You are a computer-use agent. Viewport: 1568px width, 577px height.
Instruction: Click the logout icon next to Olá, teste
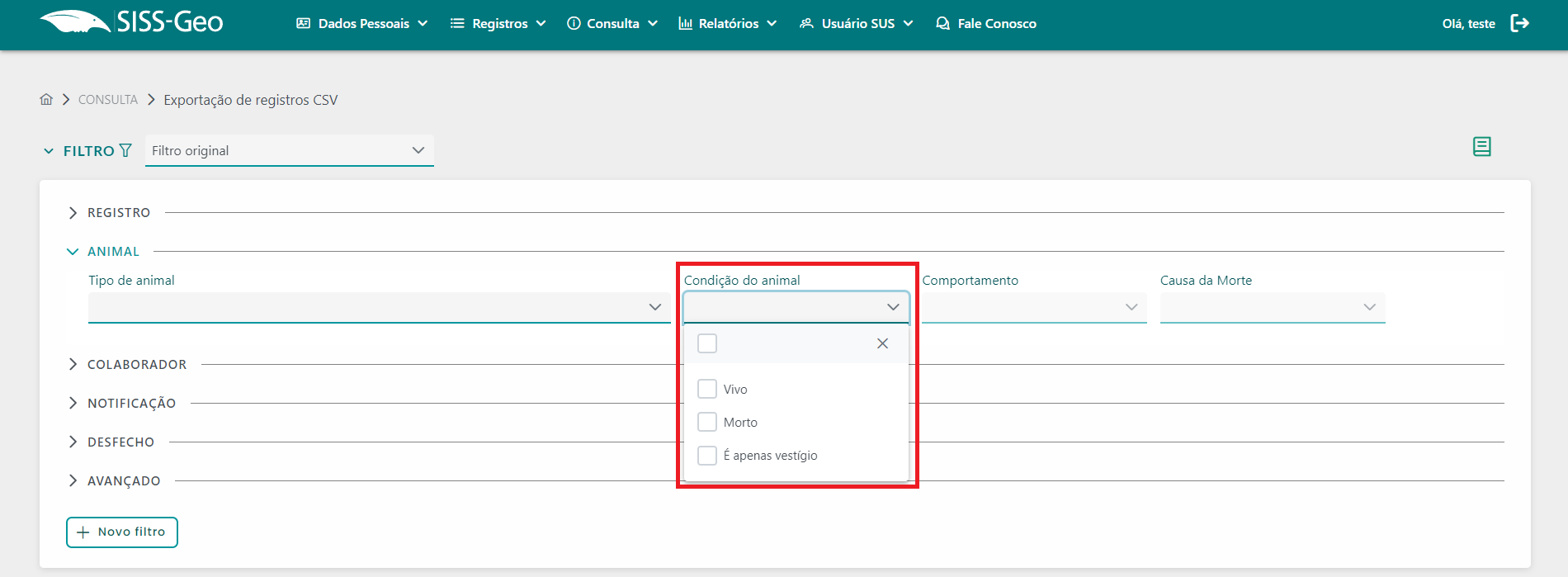pyautogui.click(x=1519, y=23)
